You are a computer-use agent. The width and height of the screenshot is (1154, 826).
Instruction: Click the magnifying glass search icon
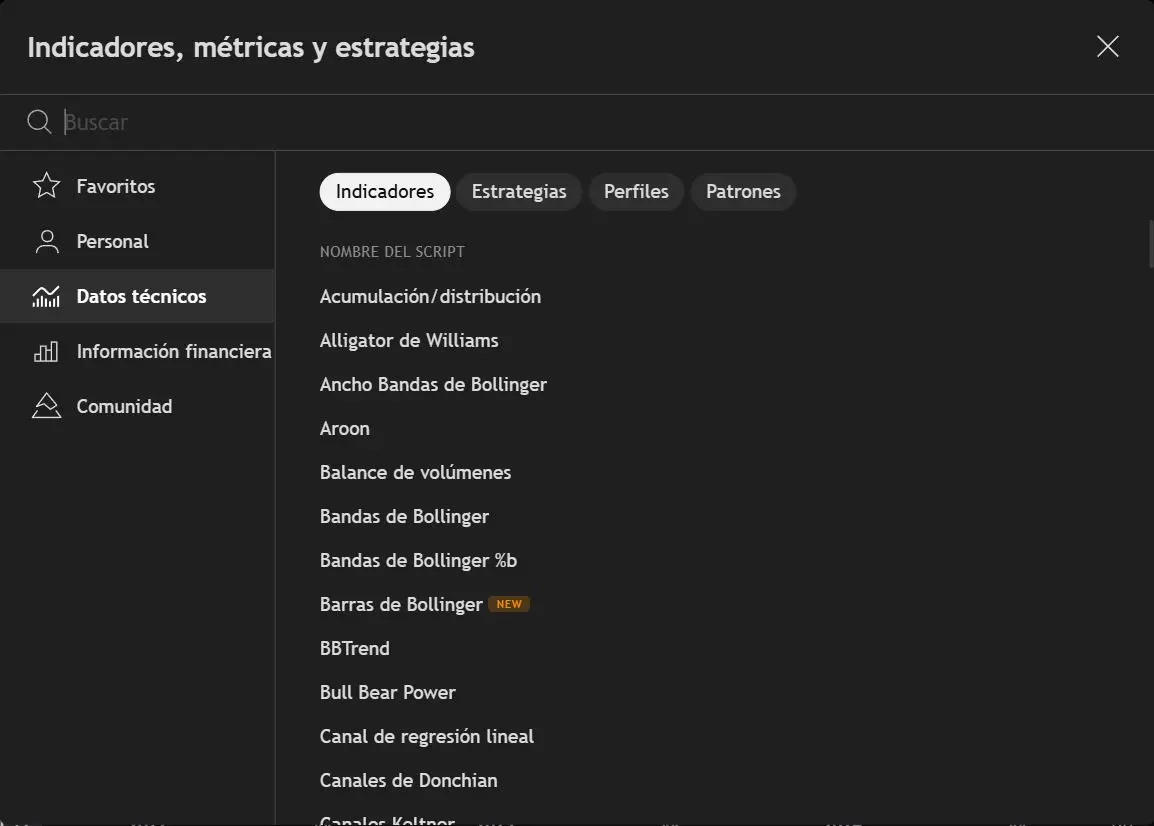pyautogui.click(x=38, y=121)
